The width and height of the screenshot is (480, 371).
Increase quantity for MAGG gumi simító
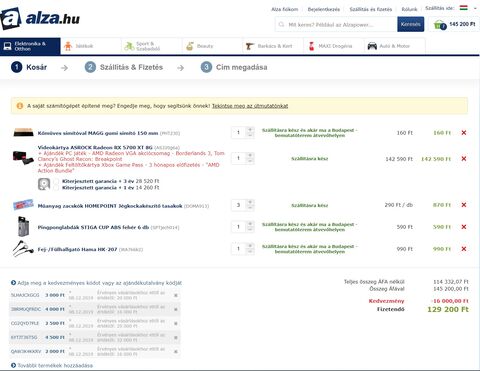point(250,130)
